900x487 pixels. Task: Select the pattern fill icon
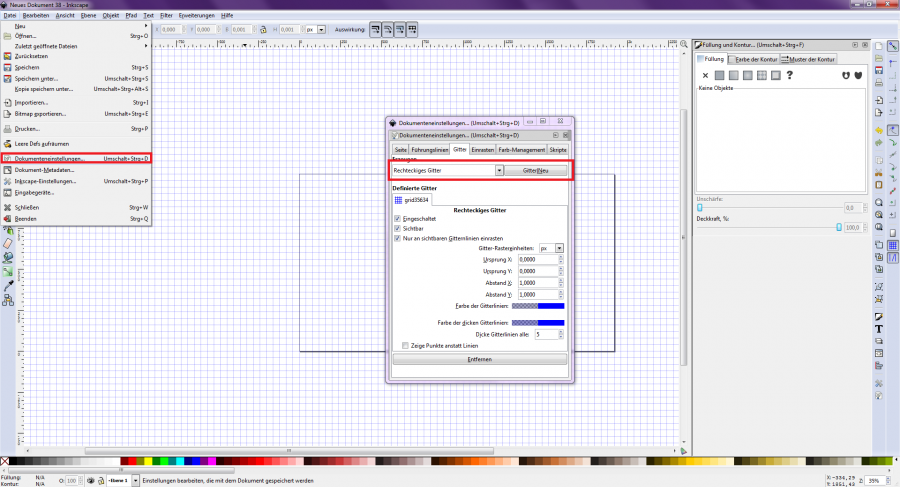[762, 75]
